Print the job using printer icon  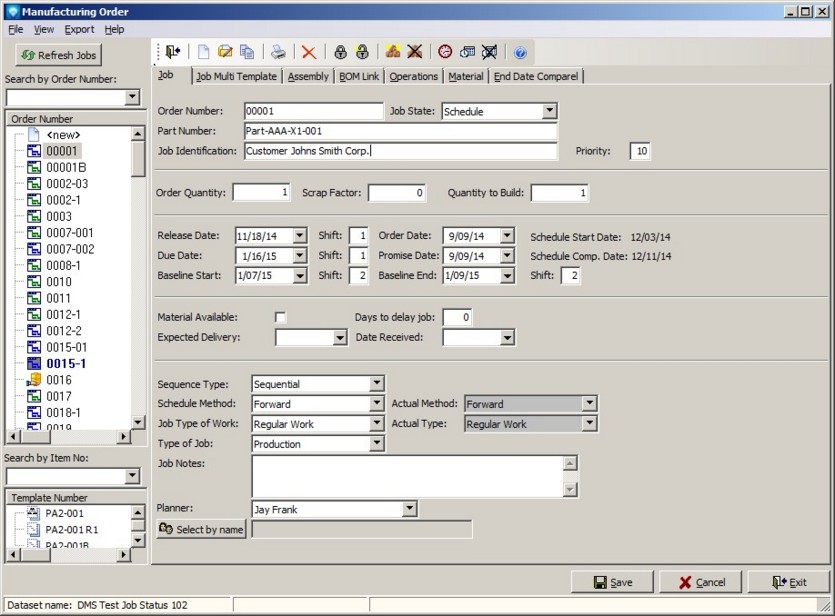click(279, 52)
